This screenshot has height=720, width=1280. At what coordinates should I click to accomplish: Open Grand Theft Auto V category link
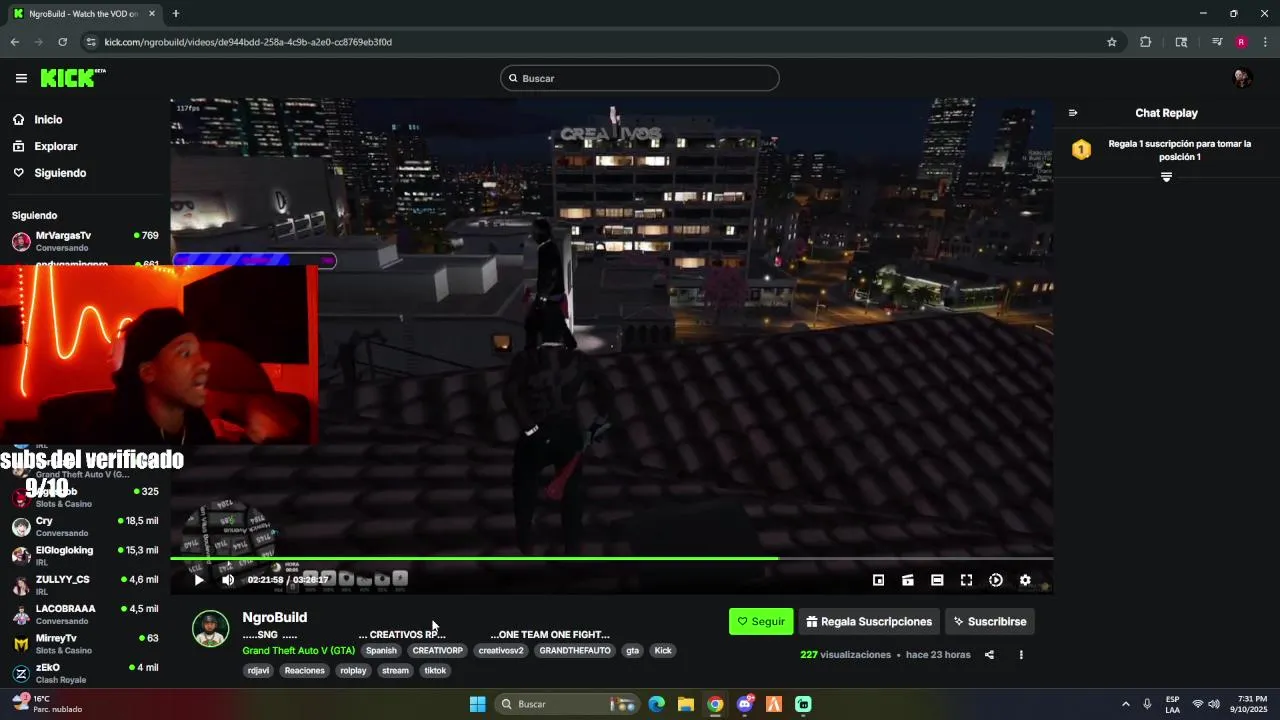298,650
